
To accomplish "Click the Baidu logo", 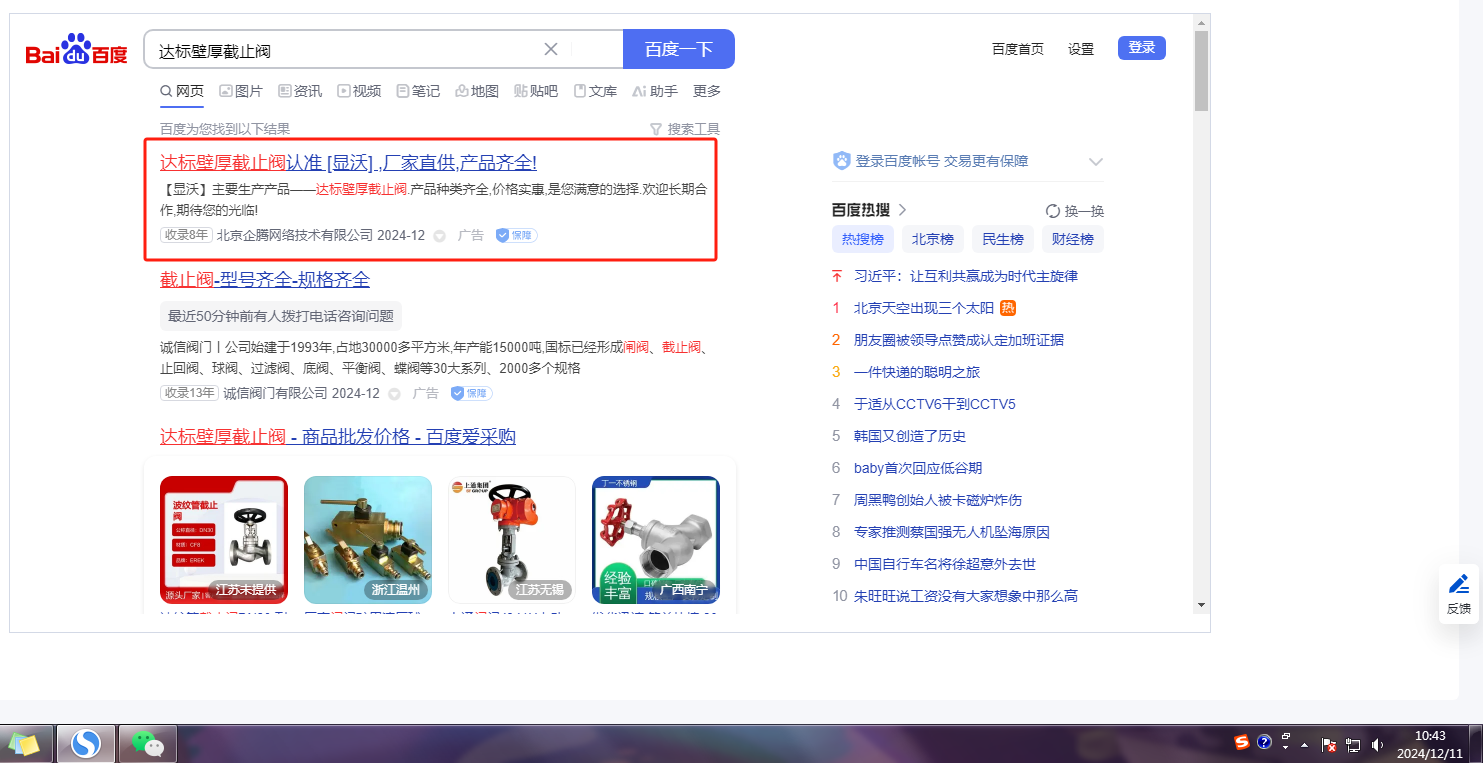I will pos(77,49).
